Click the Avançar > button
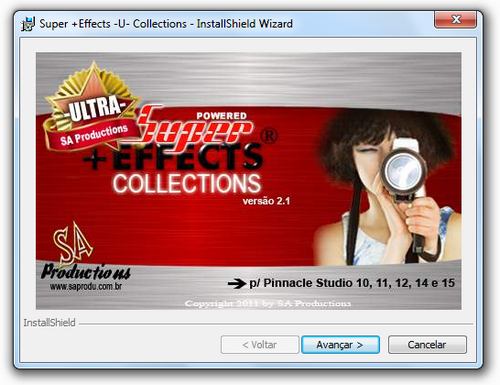Screen dimensions: 500x385 coord(340,345)
